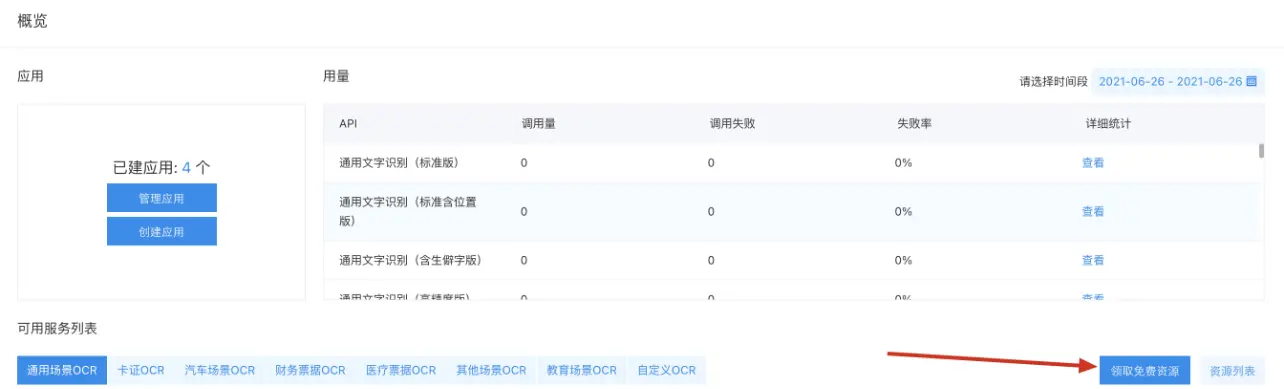The height and width of the screenshot is (389, 1284).
Task: Click the 调用失败 column header
Action: 731,123
